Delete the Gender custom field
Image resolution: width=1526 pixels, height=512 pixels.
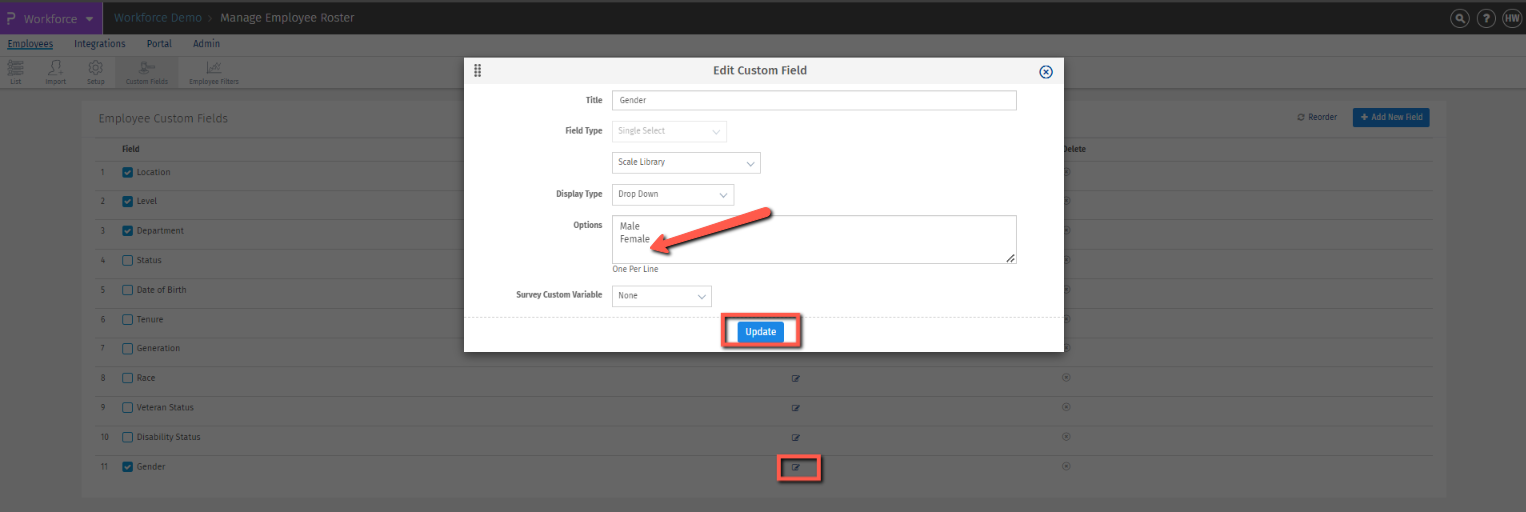pyautogui.click(x=1066, y=466)
